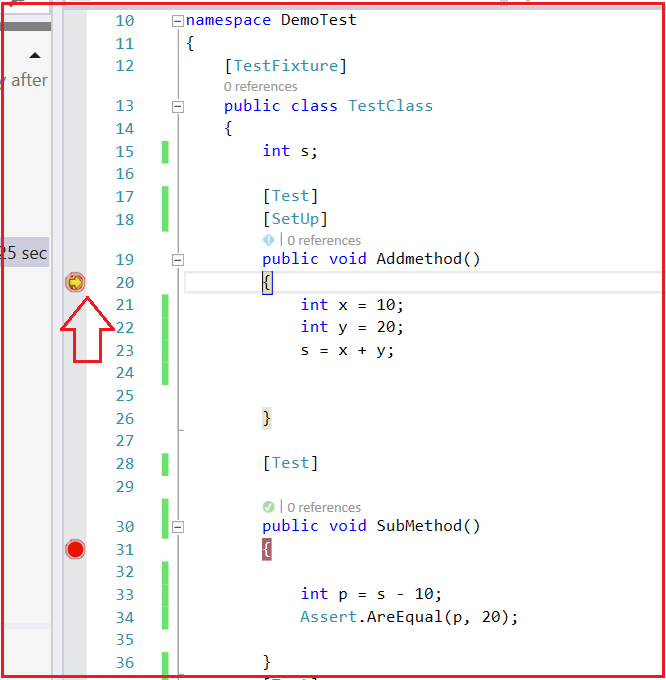Open 0 references link above Addmethod
This screenshot has height=680, width=666.
(324, 240)
